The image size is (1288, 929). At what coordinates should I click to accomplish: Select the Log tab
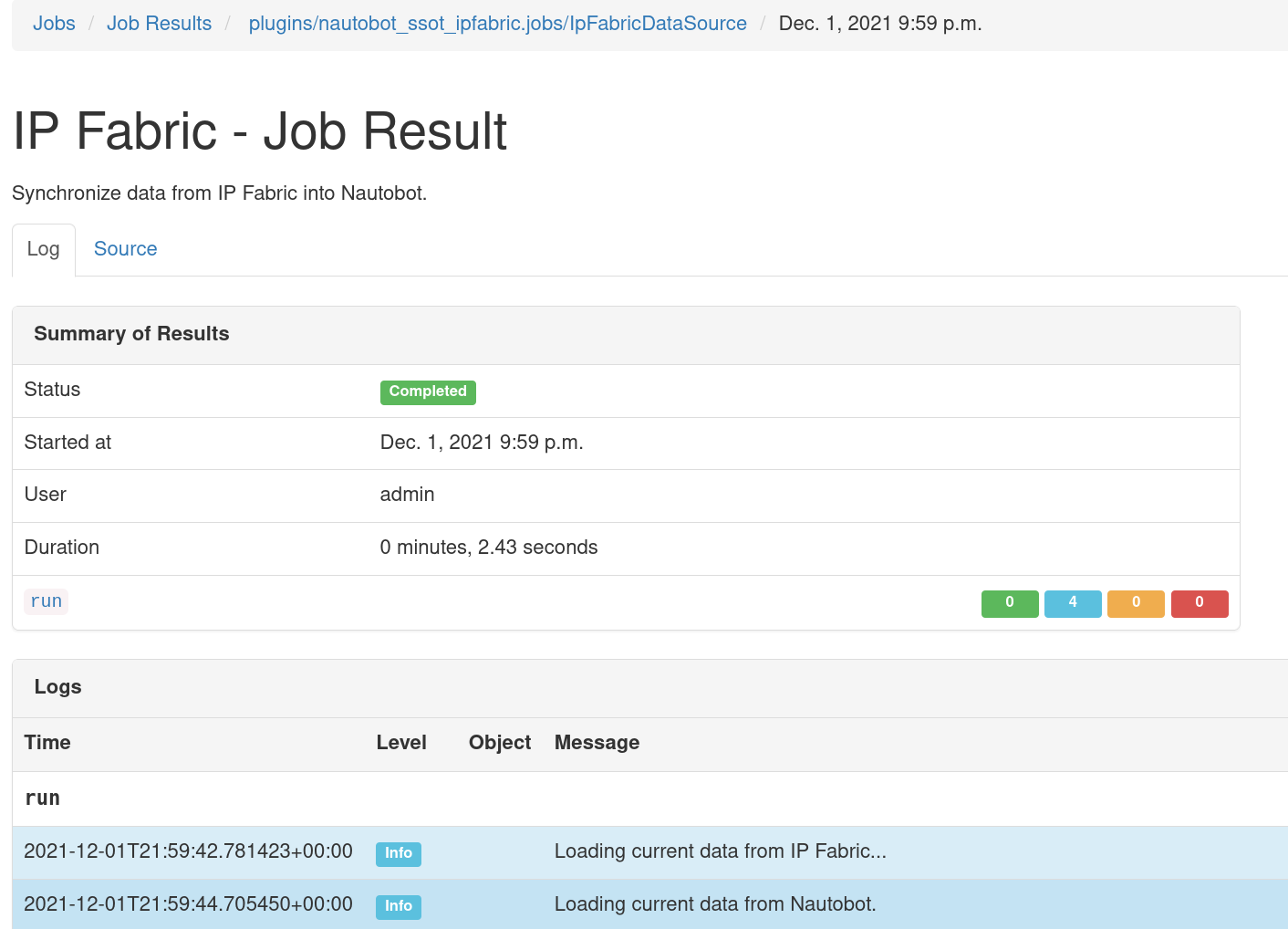(x=44, y=249)
